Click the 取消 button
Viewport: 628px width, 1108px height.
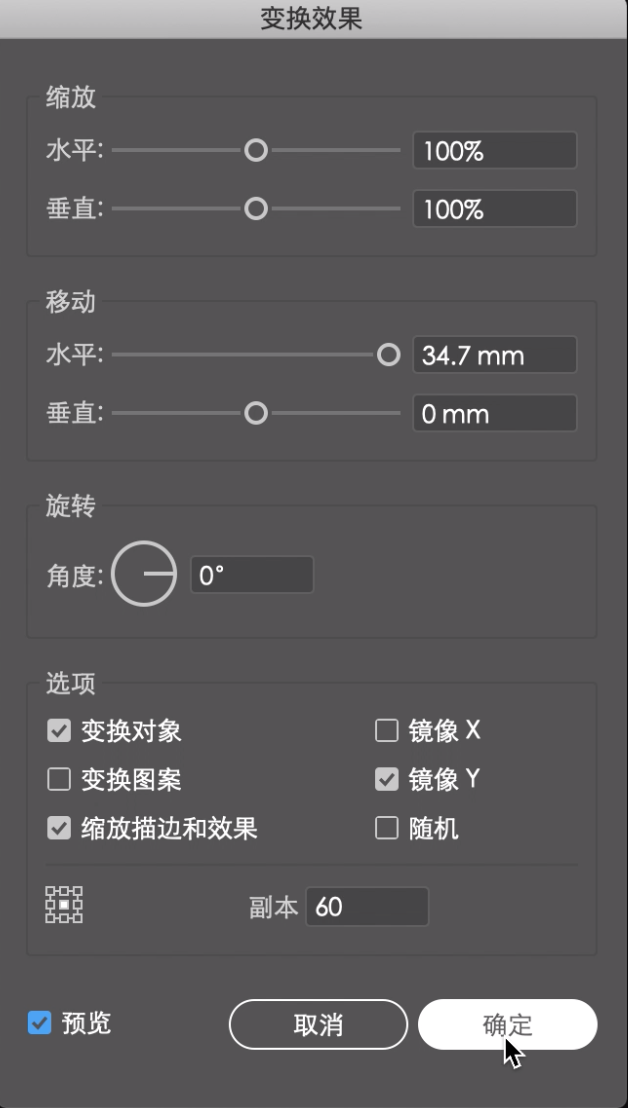coord(318,1025)
